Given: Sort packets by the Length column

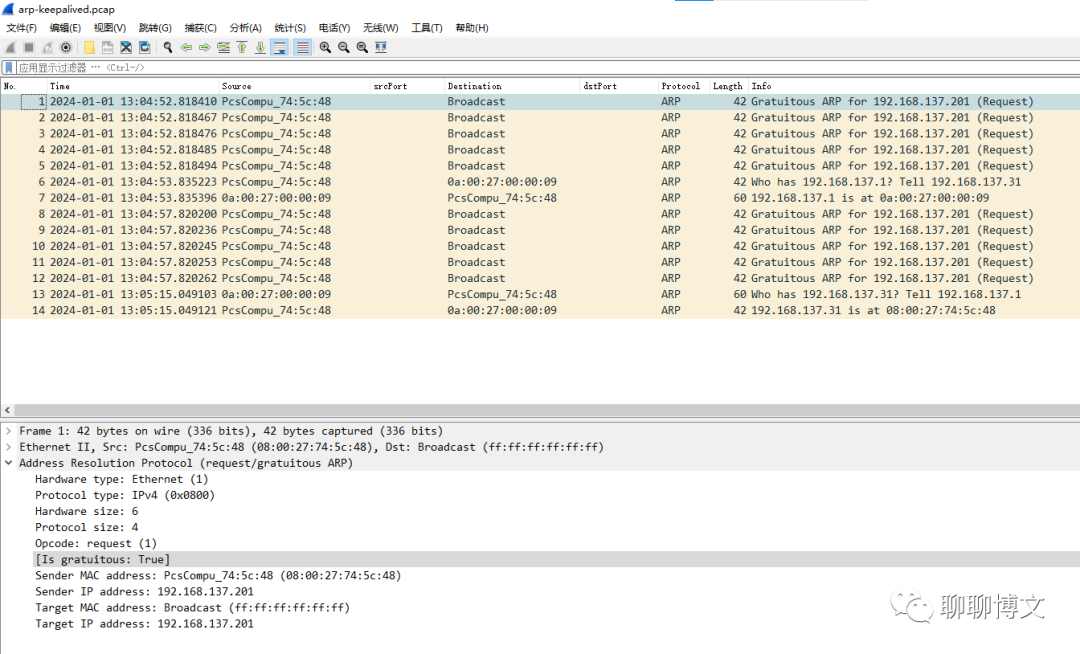Looking at the screenshot, I should 727,86.
